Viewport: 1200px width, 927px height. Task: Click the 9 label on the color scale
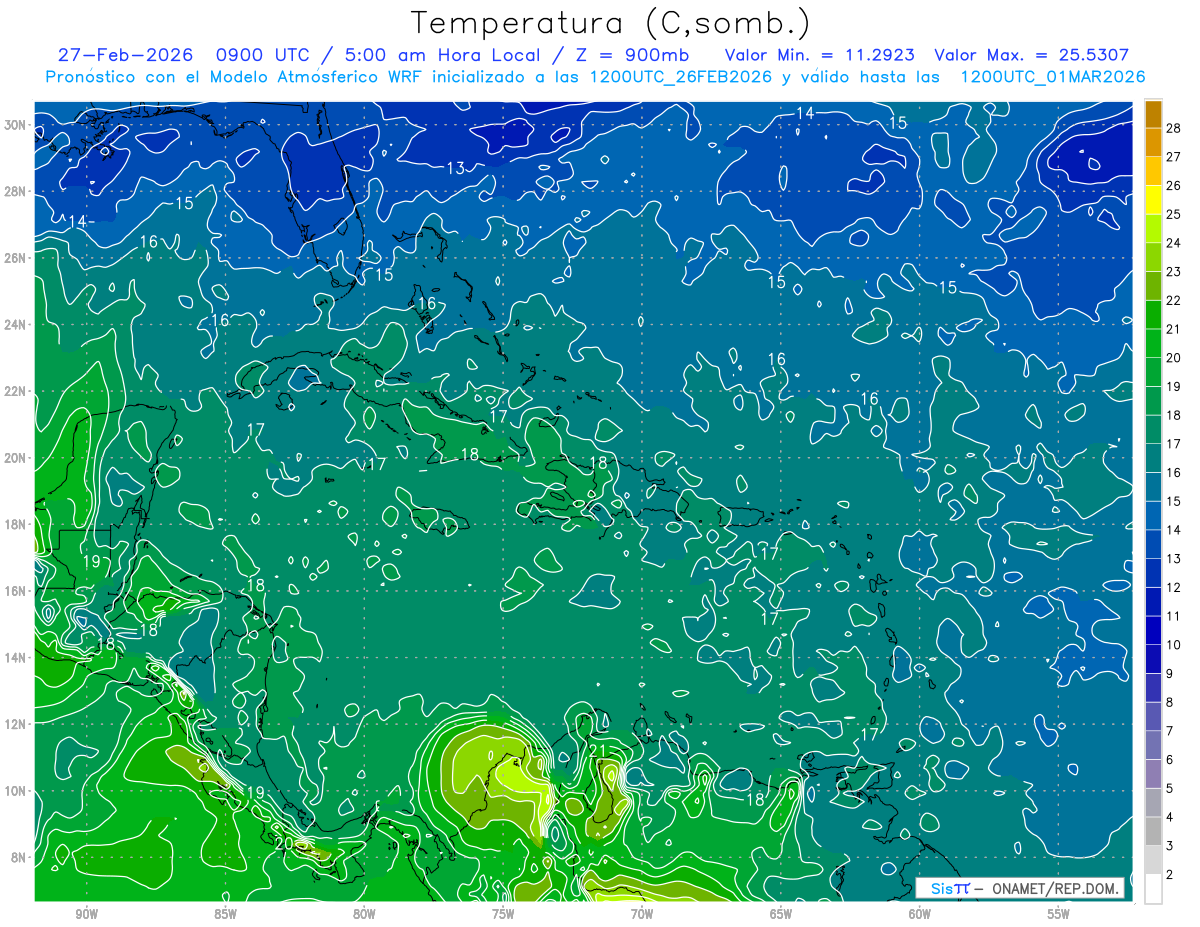coord(1170,674)
